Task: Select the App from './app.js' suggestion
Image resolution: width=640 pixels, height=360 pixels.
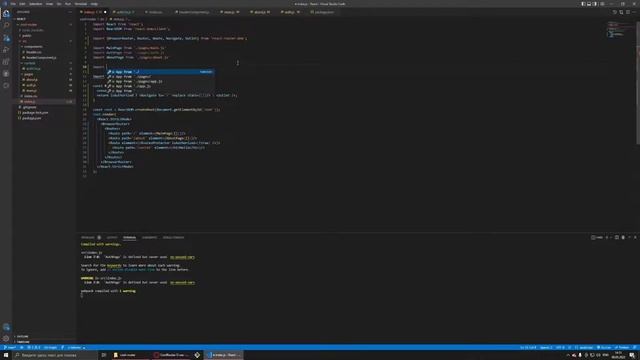Action: [x=160, y=86]
